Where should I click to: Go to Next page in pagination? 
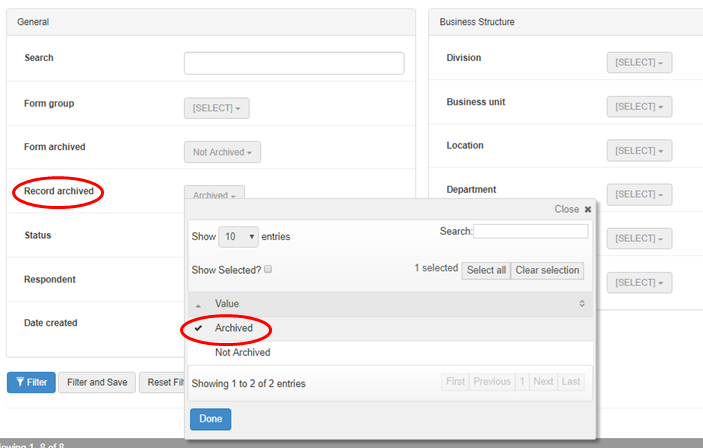coord(543,382)
